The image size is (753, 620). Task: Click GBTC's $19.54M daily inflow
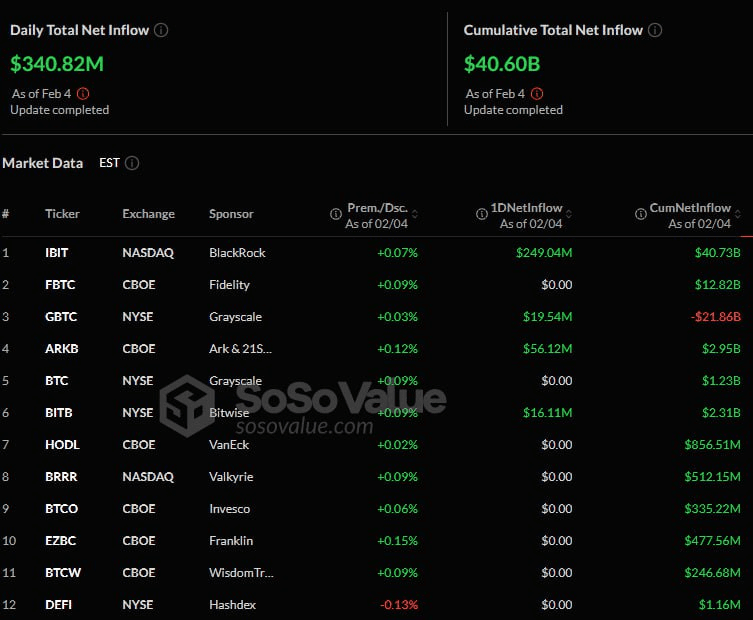pos(547,317)
